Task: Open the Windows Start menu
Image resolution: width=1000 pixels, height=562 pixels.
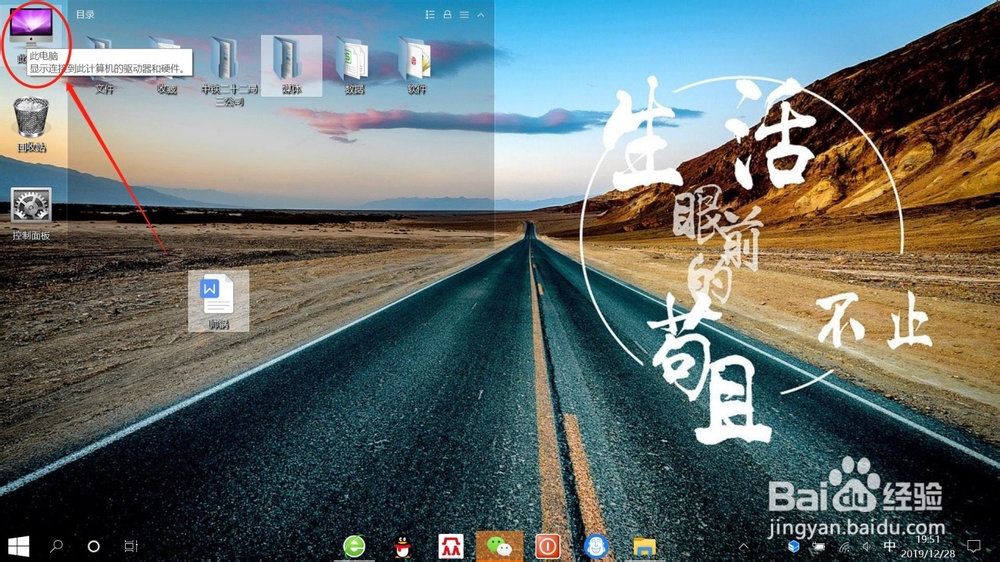Action: click(x=18, y=546)
